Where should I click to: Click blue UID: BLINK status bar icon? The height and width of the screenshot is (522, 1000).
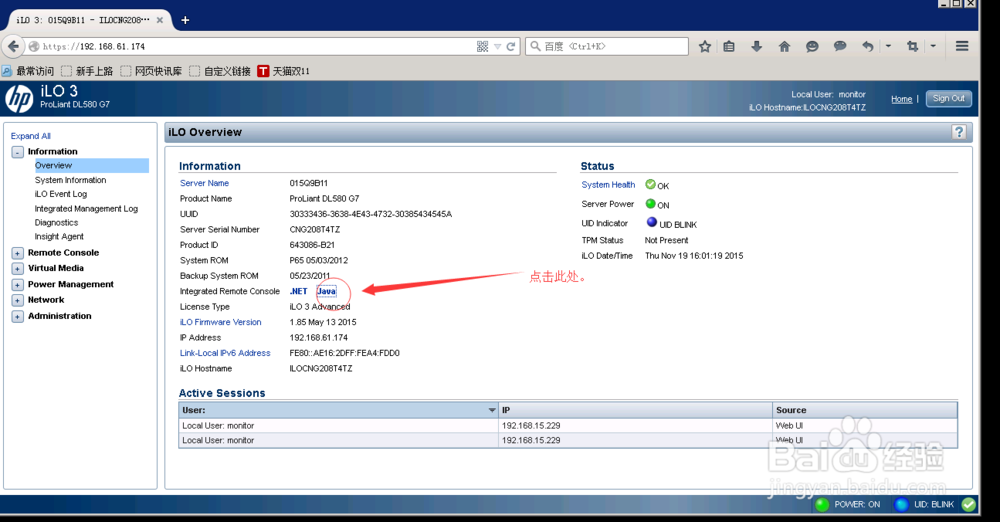[901, 505]
